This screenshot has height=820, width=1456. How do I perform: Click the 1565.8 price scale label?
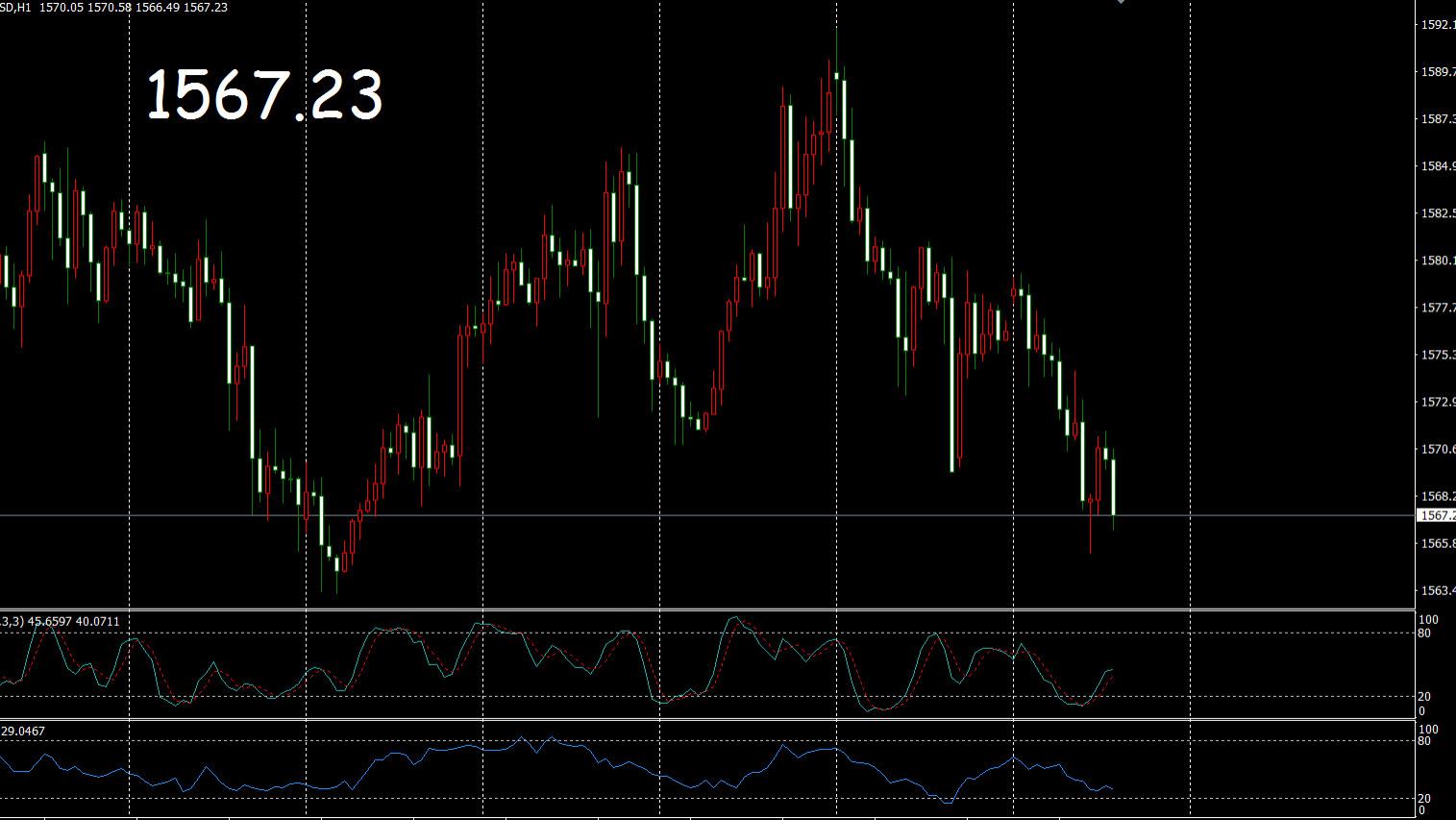[1438, 543]
